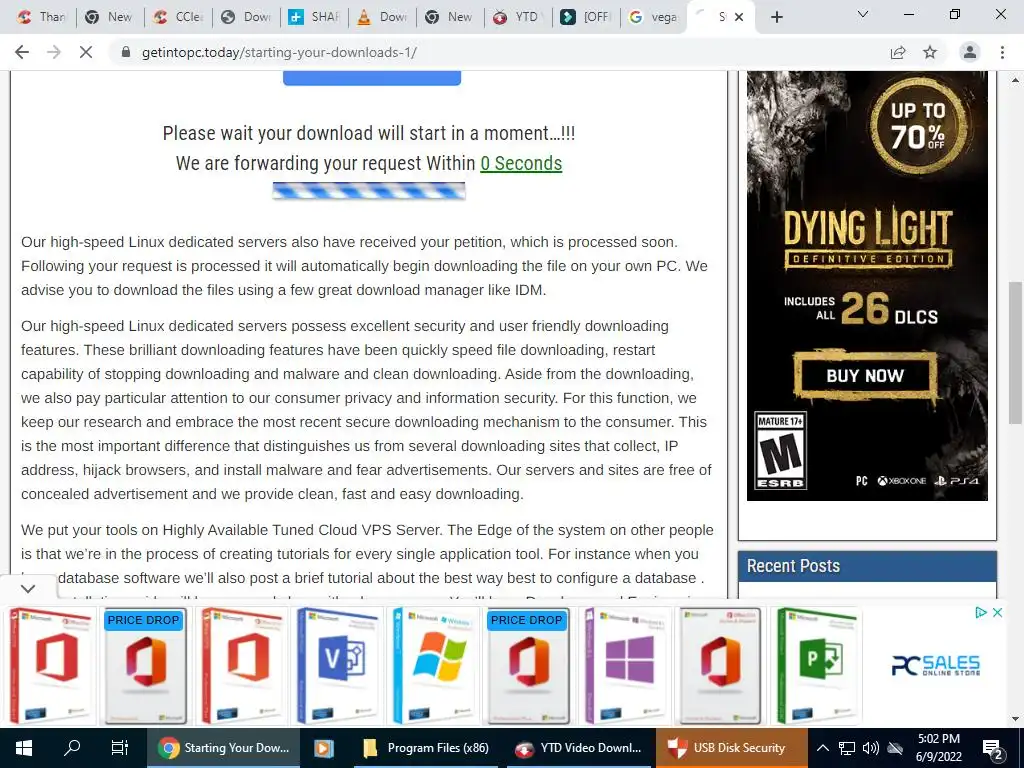Switch to the 'Than' tab
Image resolution: width=1024 pixels, height=768 pixels.
pyautogui.click(x=42, y=17)
